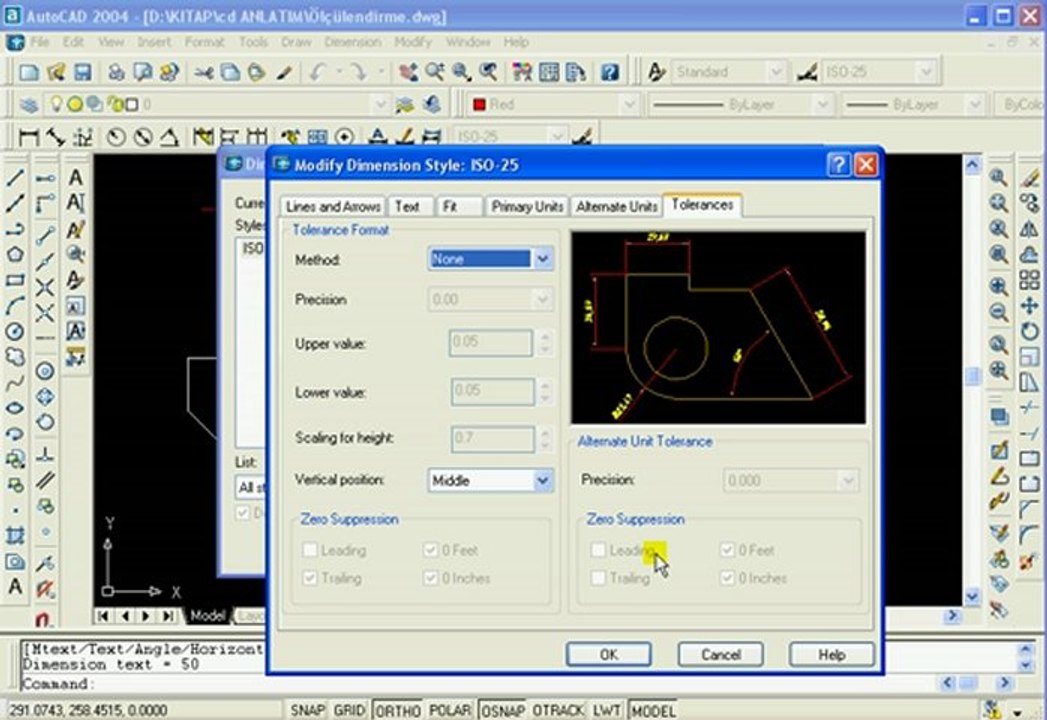The image size is (1047, 720).
Task: Open the tolerance Method dropdown
Action: 543,258
